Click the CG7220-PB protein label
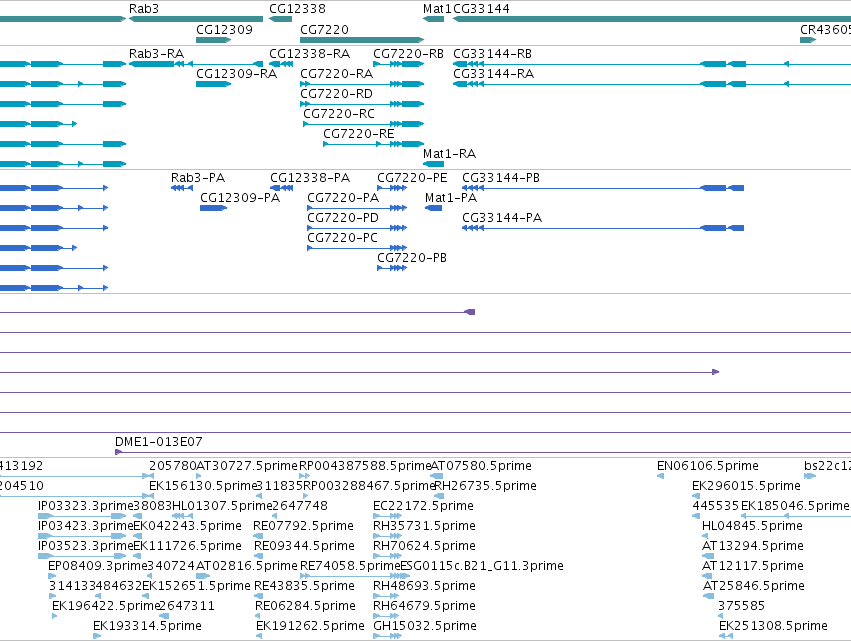The width and height of the screenshot is (851, 641). click(x=412, y=258)
